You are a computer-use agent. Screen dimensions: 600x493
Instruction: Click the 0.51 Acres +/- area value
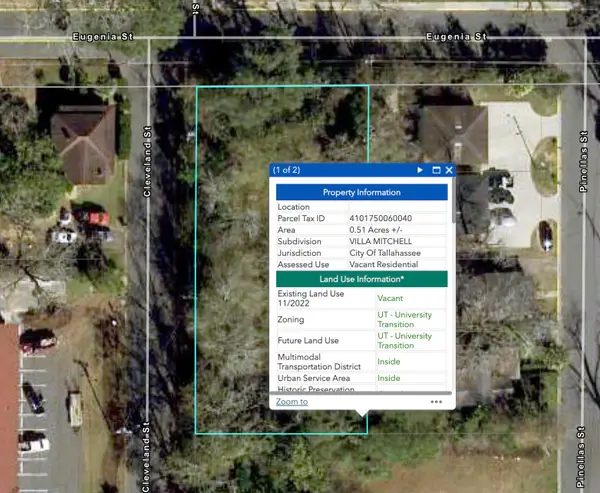(376, 230)
